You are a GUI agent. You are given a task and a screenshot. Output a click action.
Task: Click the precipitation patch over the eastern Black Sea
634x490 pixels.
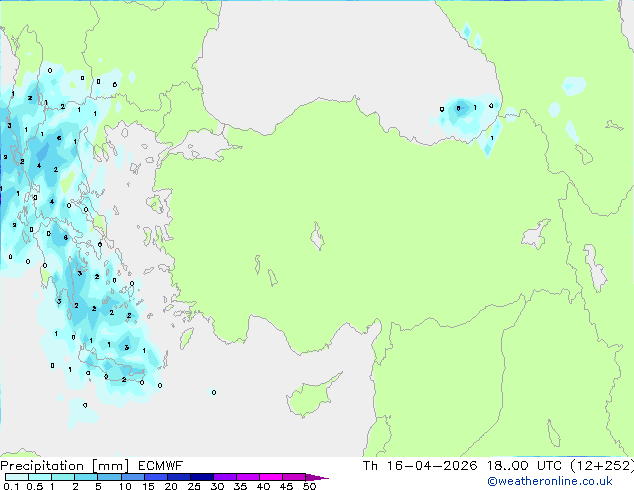coord(463,115)
